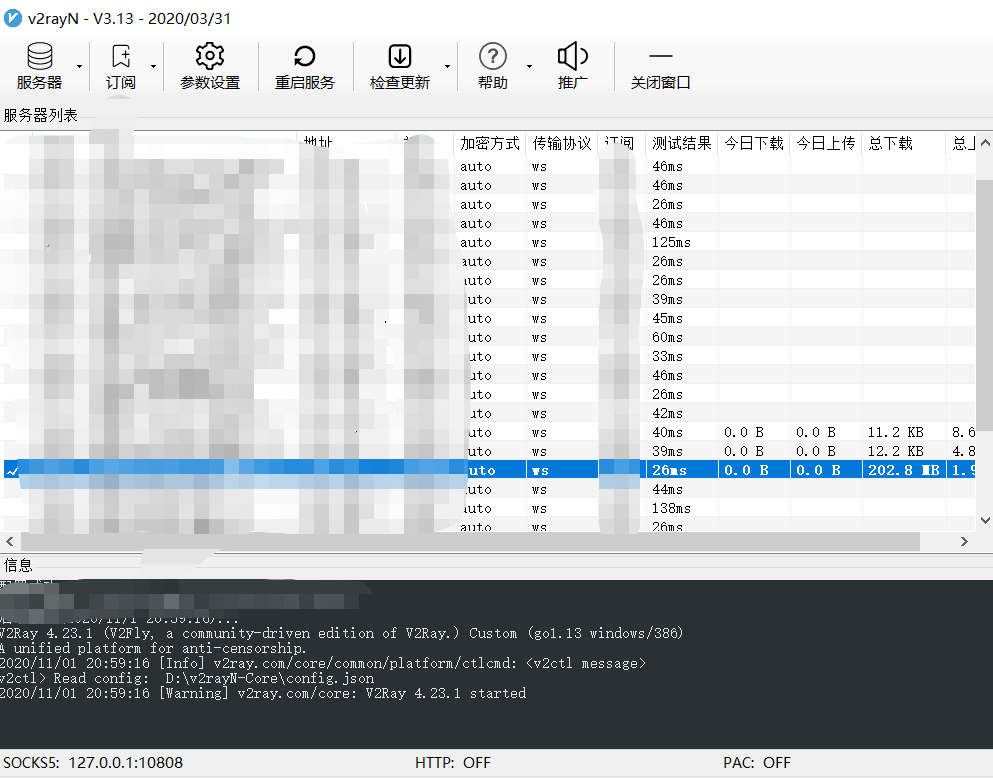The height and width of the screenshot is (778, 993).
Task: Sort by the 今日下载 column header
Action: tap(754, 144)
